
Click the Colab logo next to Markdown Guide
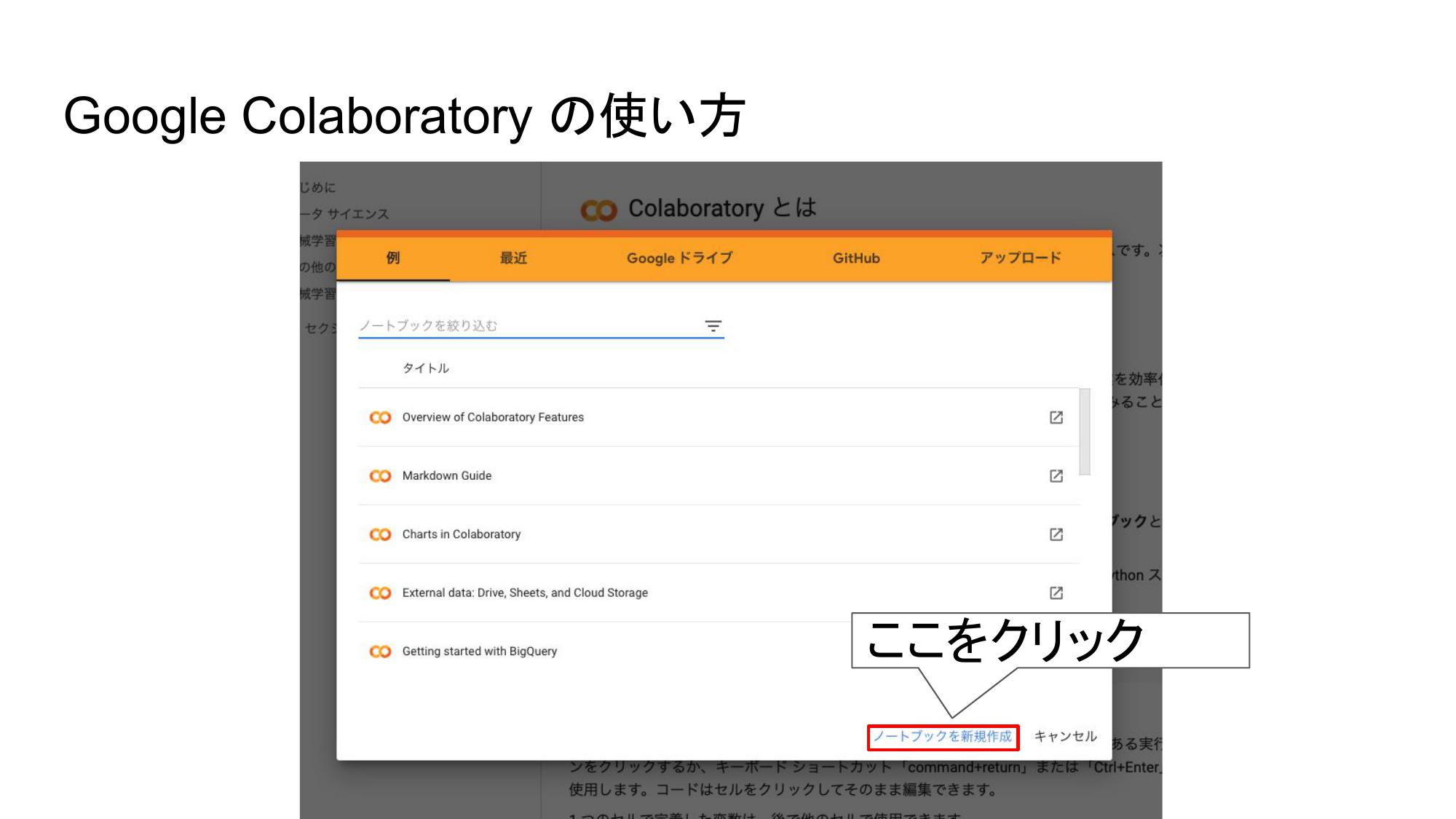[380, 475]
